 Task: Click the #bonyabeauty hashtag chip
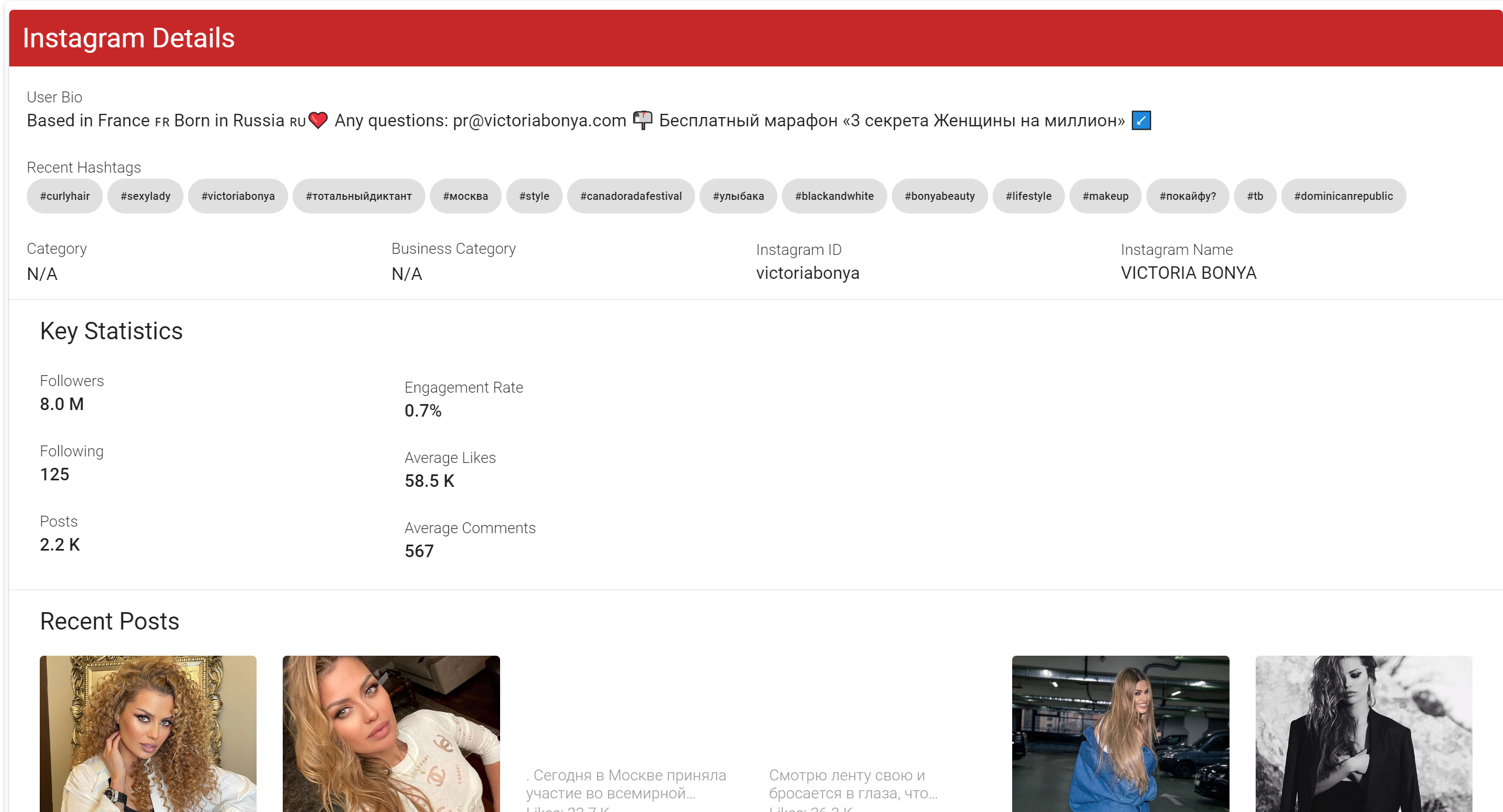point(939,196)
